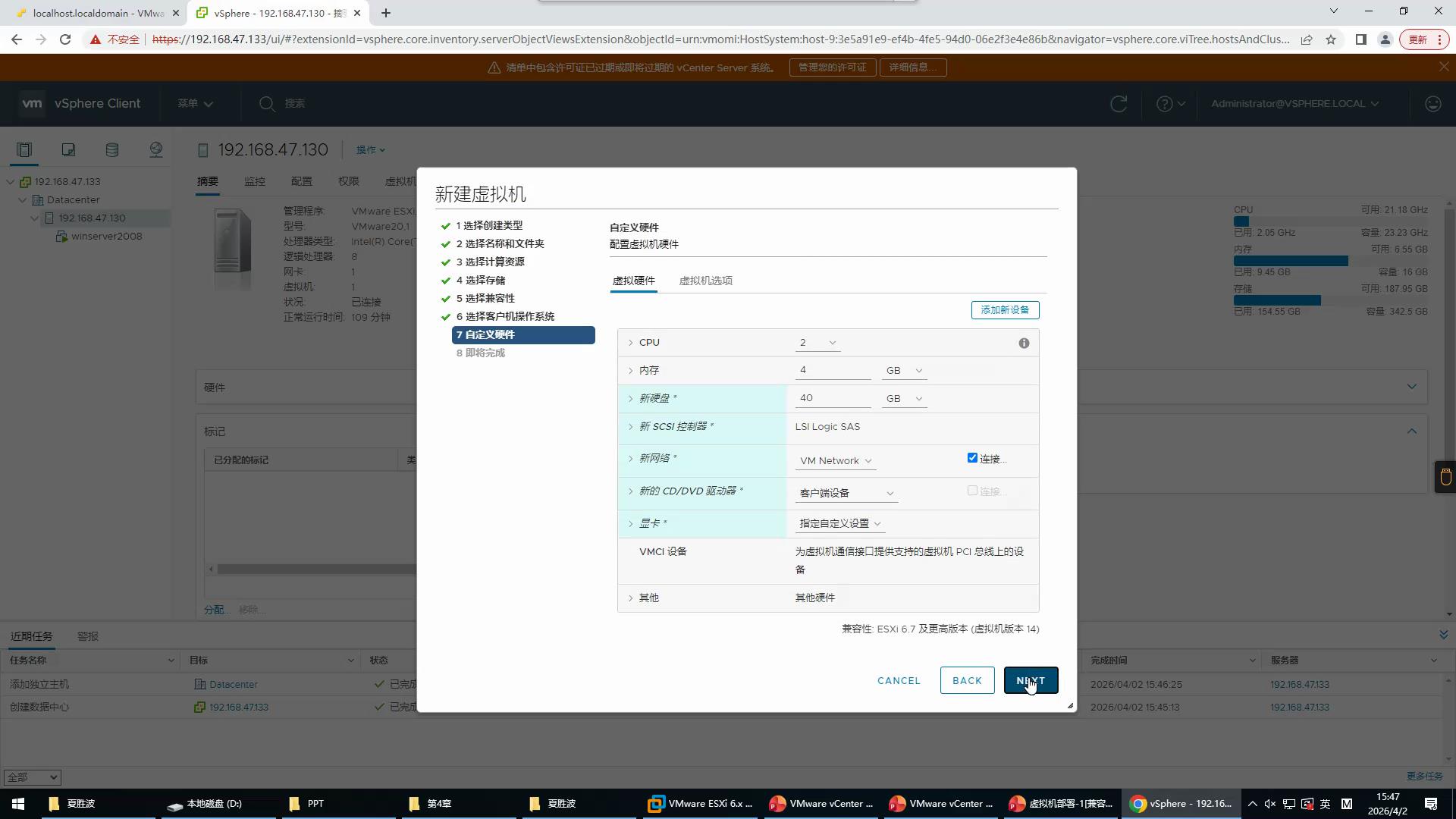Click the smiley feedback icon
The image size is (1456, 819).
tap(1432, 104)
